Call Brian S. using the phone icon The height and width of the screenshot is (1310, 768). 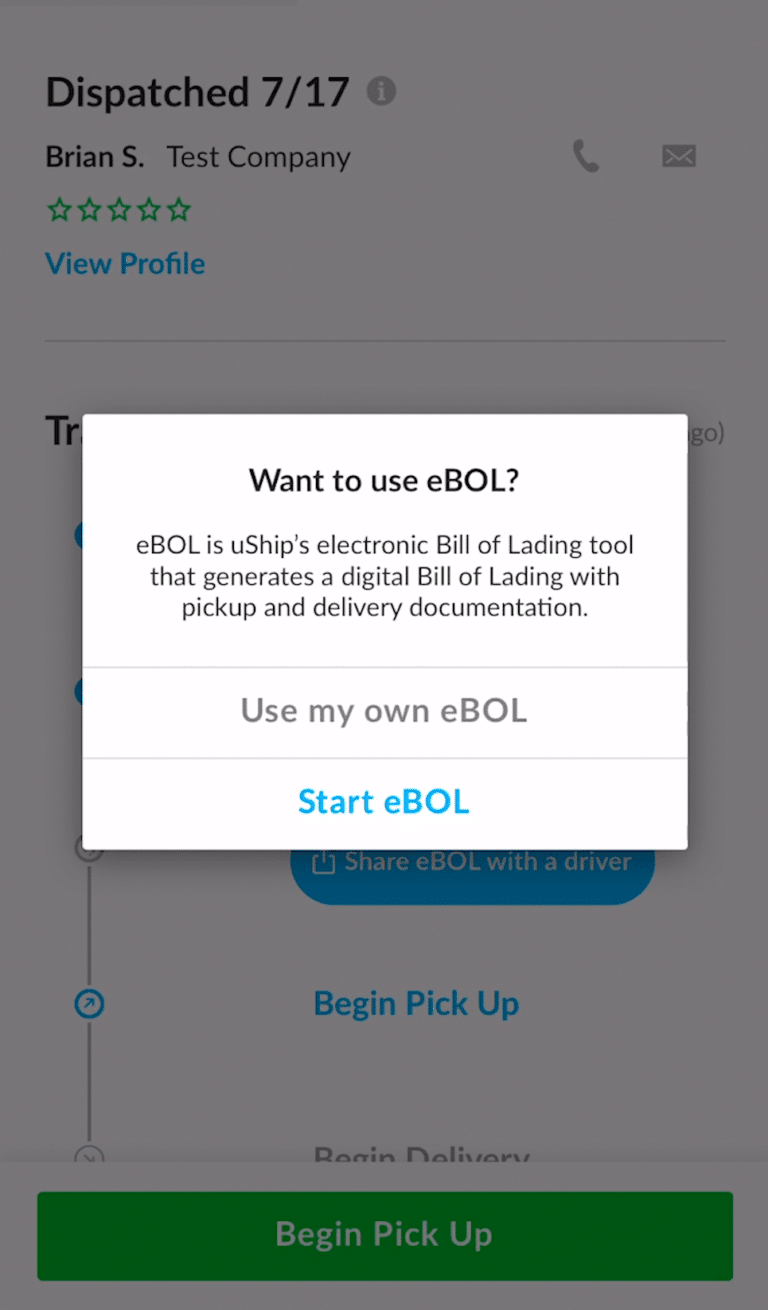[585, 156]
